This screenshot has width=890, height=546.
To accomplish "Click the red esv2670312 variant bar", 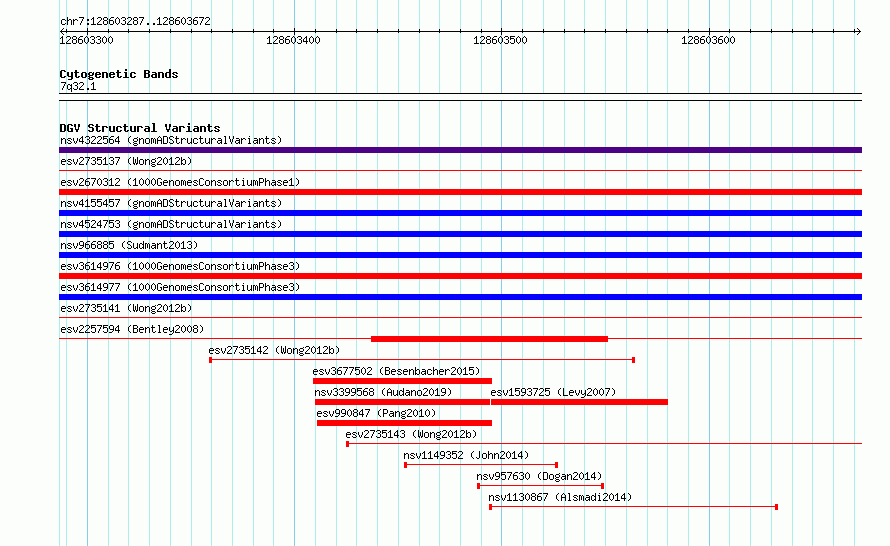I will [x=460, y=192].
